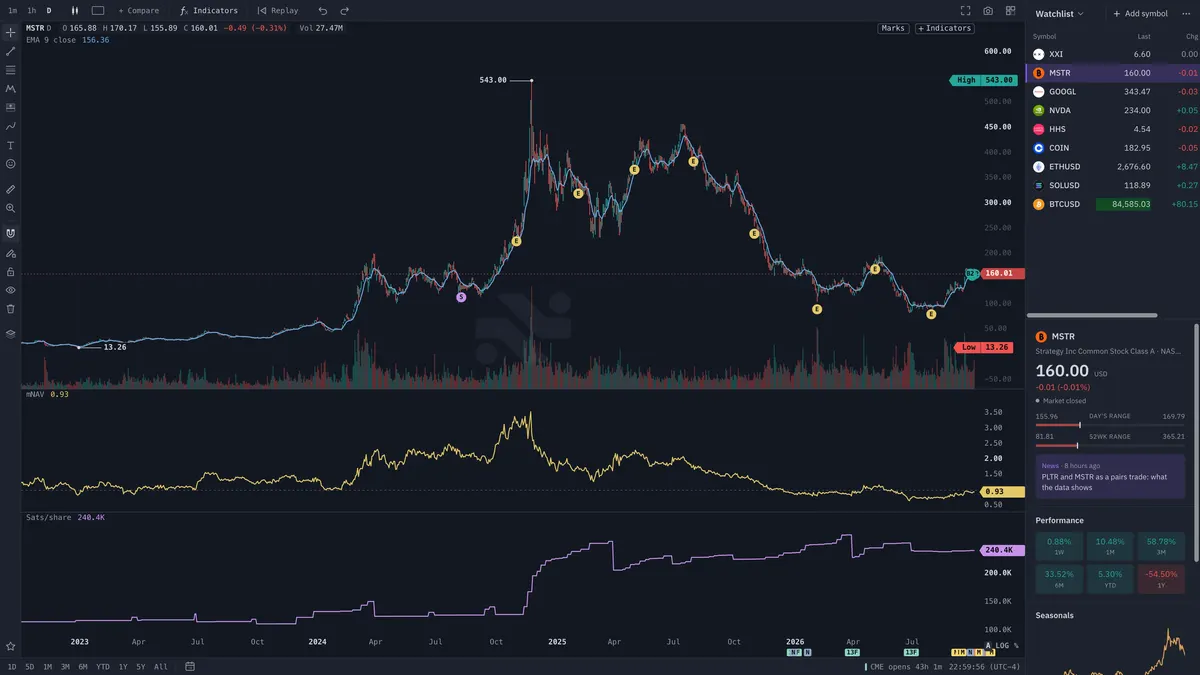
Task: Click the 3M performance 58.78% tile
Action: 1163,546
